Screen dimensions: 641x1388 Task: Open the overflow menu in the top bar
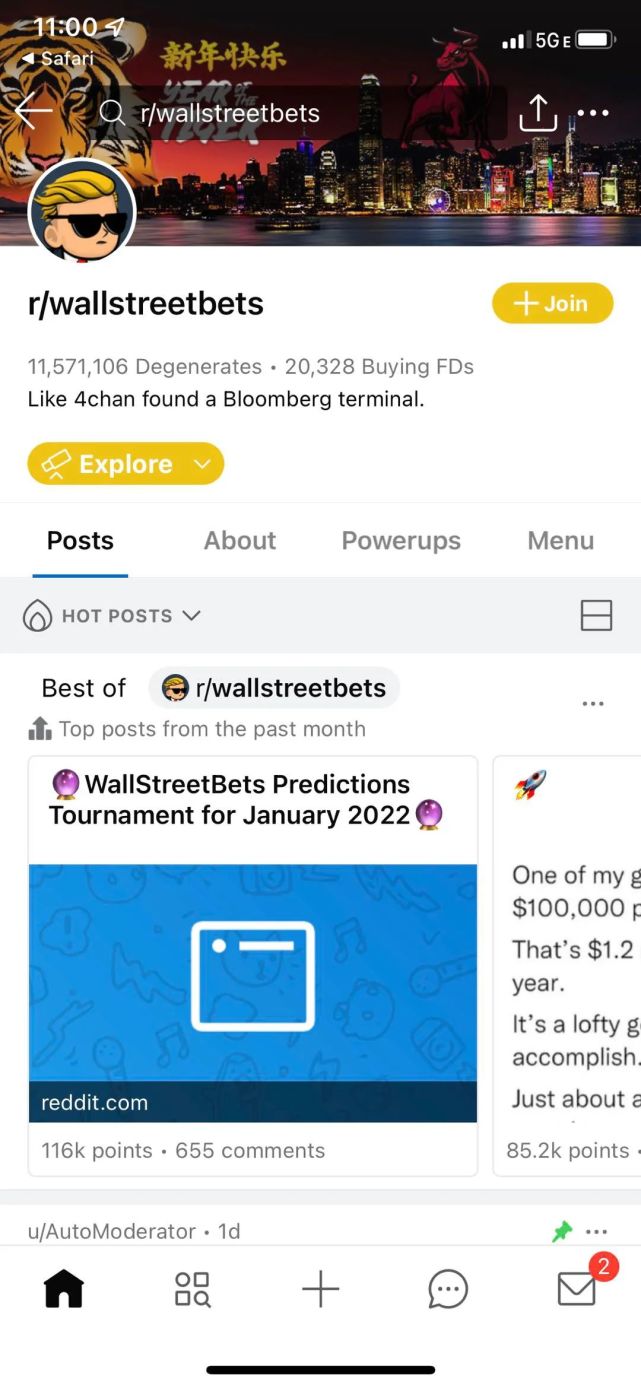593,113
